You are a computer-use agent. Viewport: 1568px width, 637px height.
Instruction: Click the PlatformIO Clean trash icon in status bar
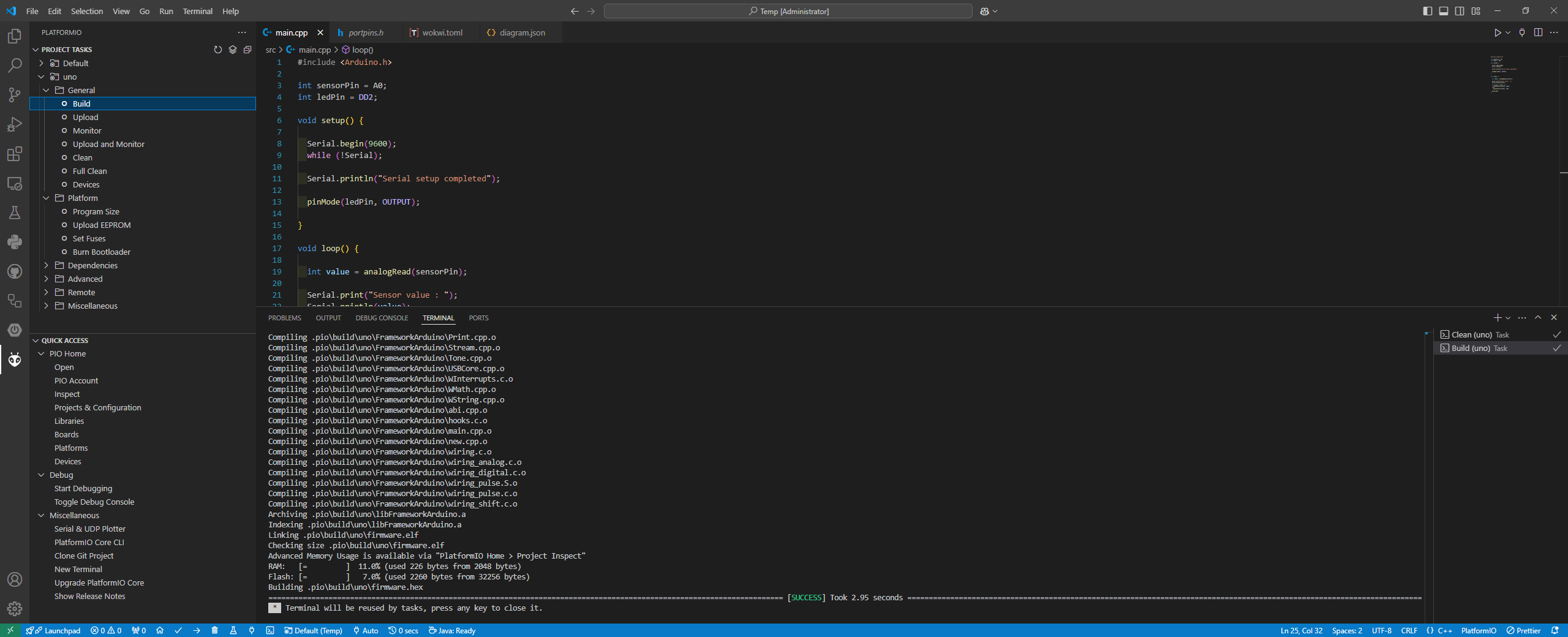pyautogui.click(x=214, y=630)
